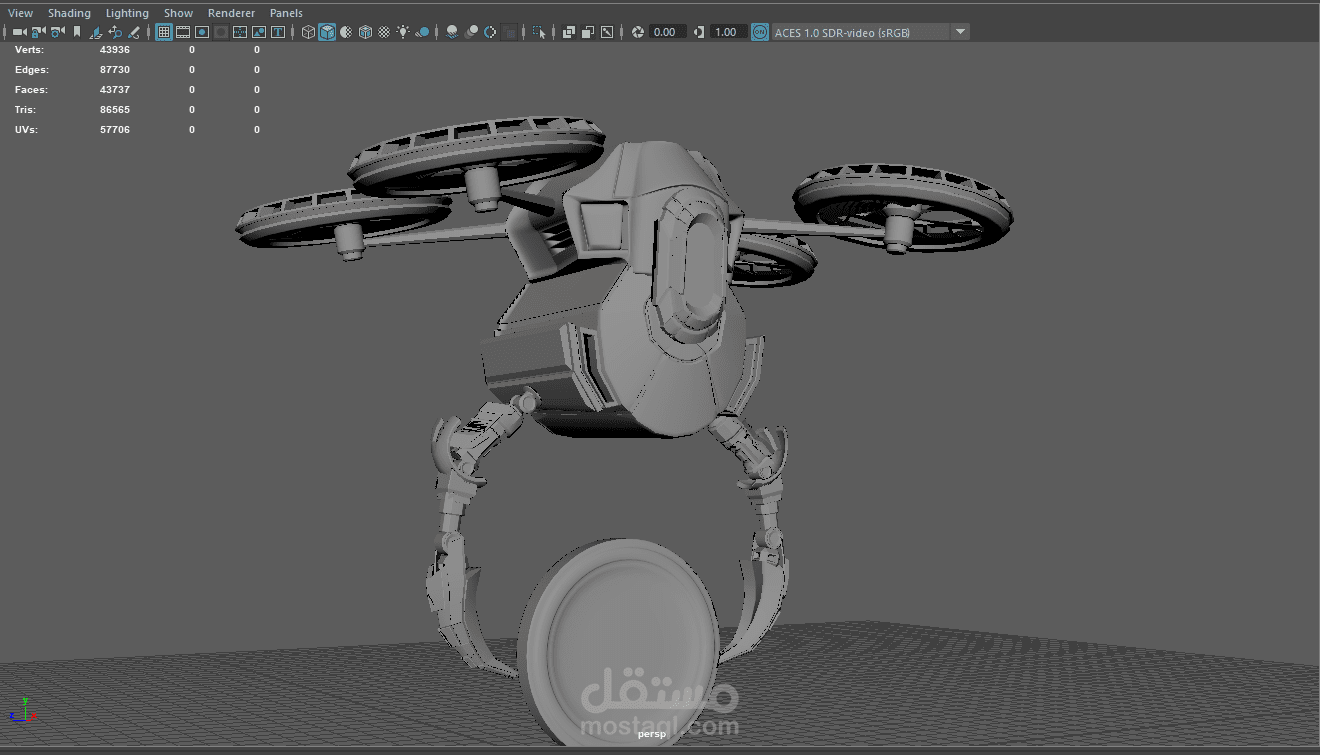Toggle the Resolution Gate display
1320x755 pixels.
[x=202, y=32]
